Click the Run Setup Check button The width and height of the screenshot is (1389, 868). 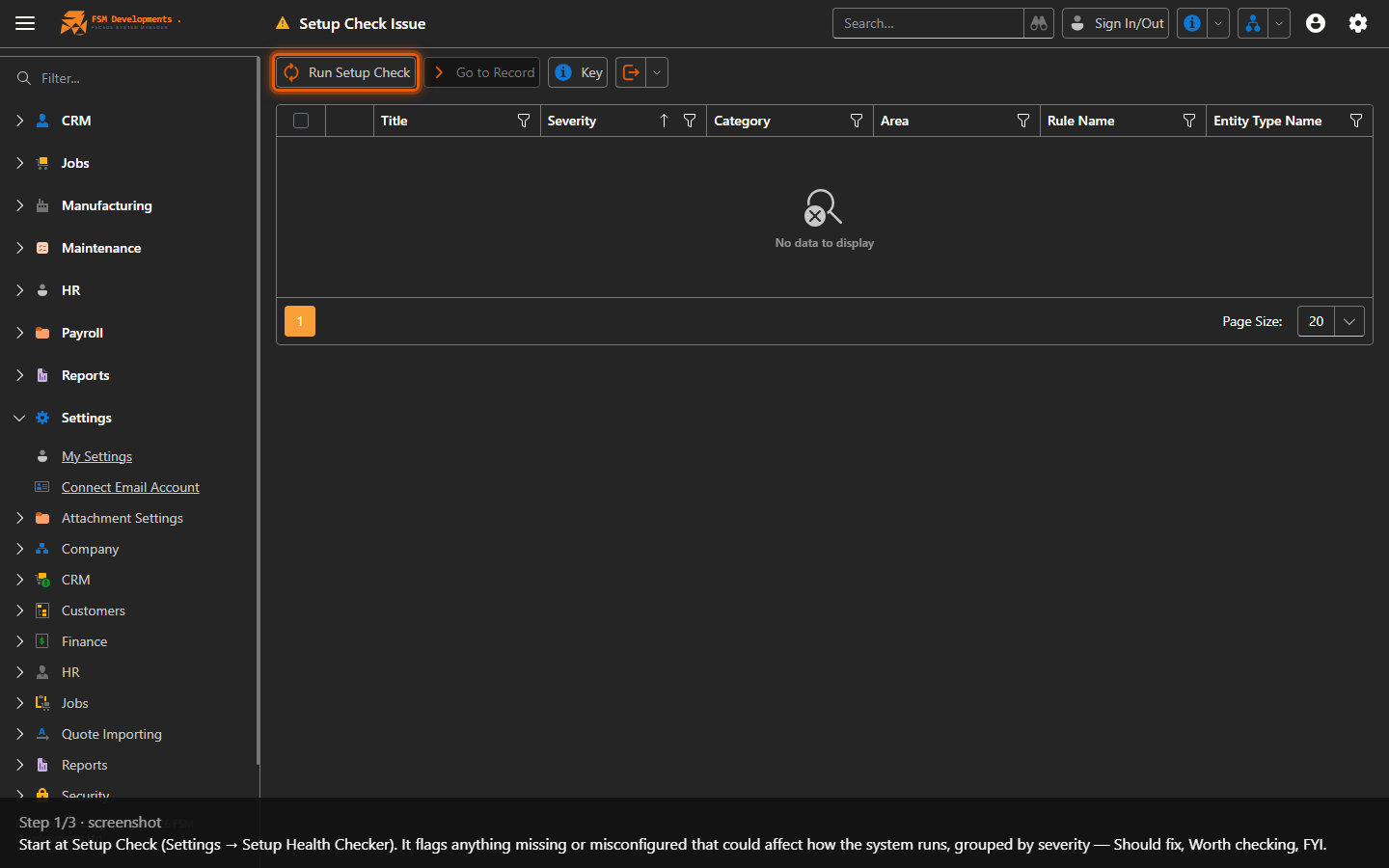point(346,72)
